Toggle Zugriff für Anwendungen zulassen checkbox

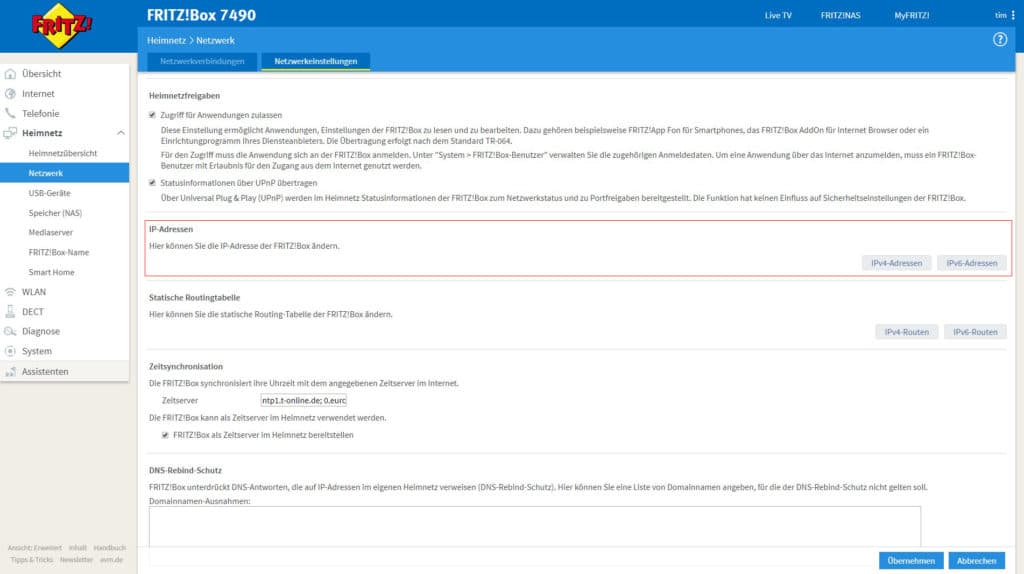[x=152, y=115]
